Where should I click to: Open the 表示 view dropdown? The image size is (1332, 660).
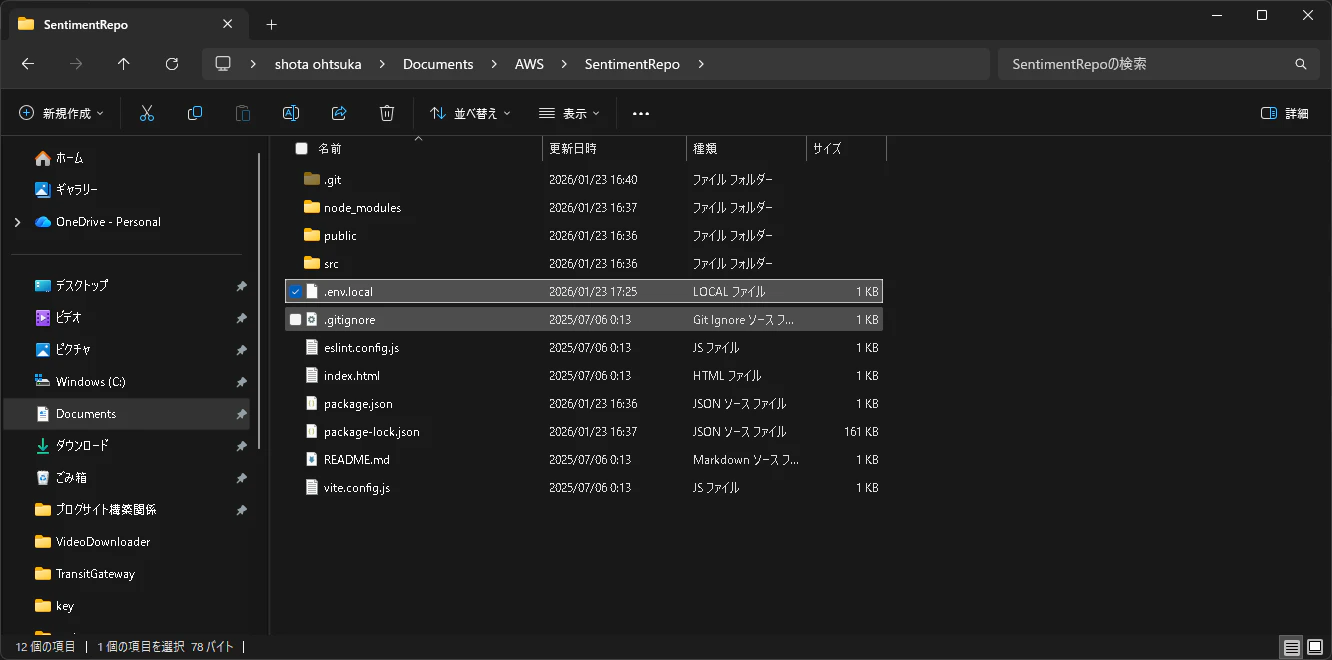click(569, 114)
